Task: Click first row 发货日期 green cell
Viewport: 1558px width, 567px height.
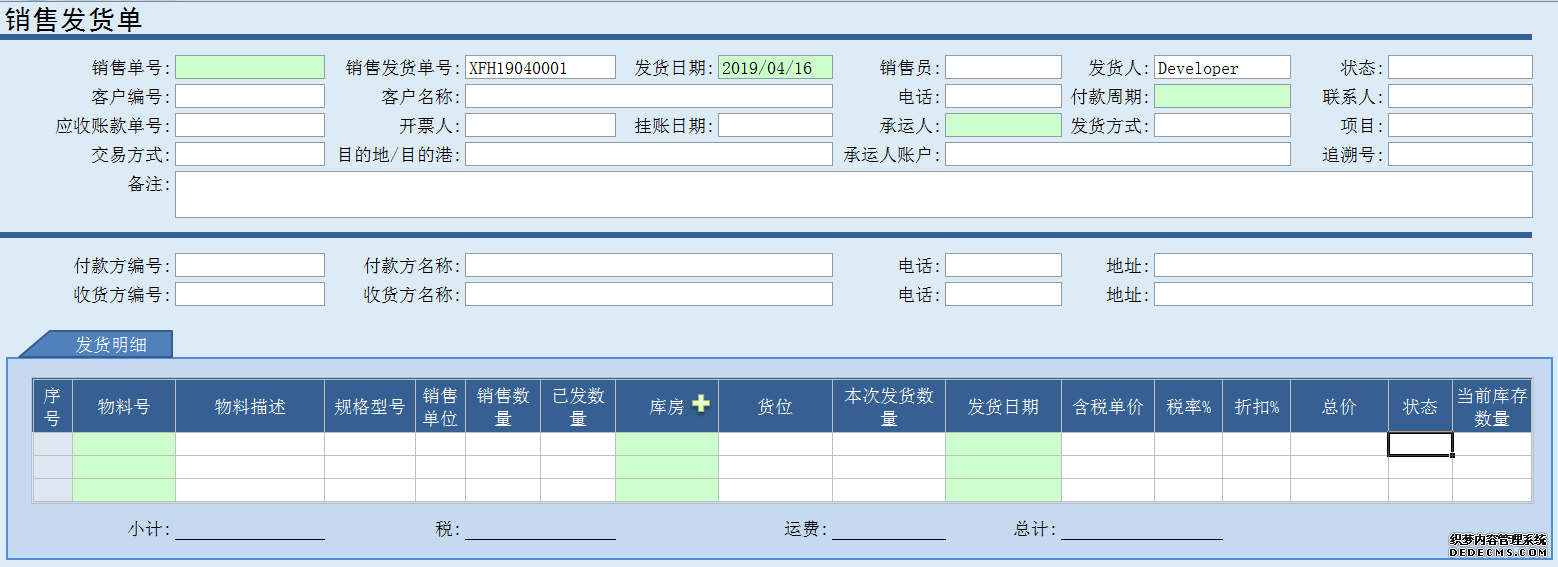Action: [x=1003, y=444]
